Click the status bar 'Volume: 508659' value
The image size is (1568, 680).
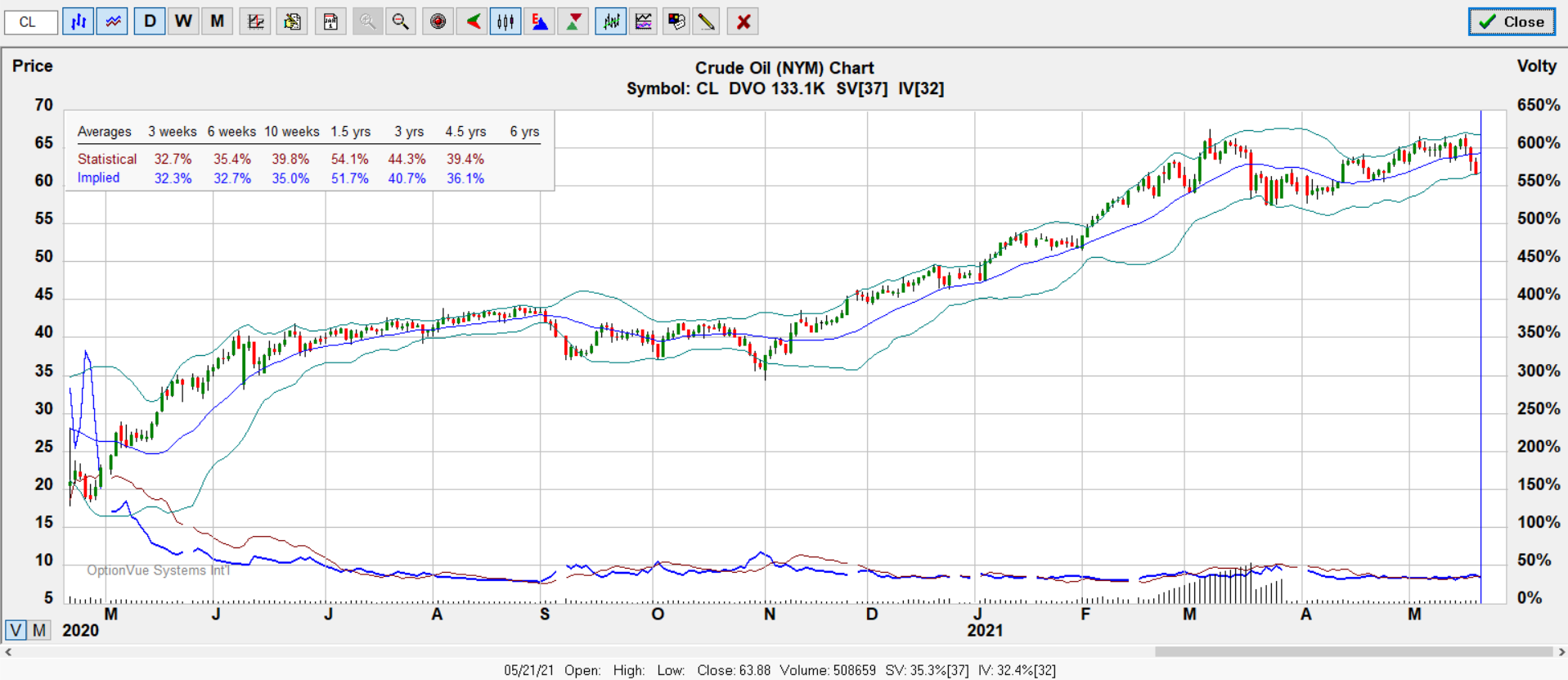click(828, 670)
